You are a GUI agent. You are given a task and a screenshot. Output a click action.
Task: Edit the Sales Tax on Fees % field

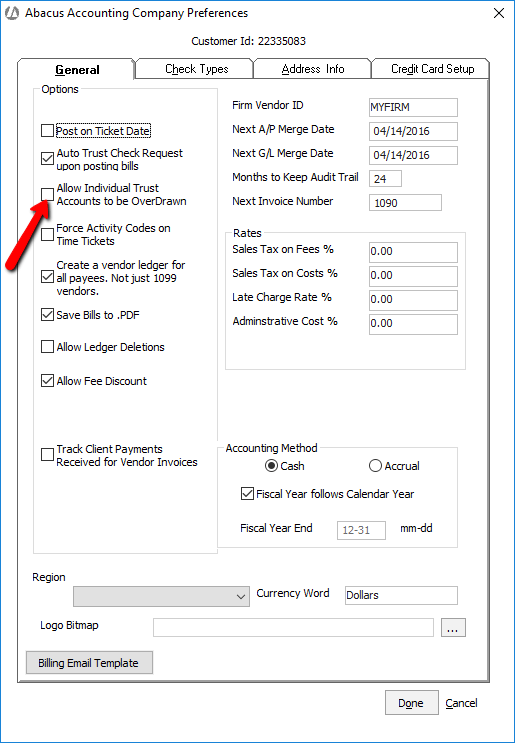(x=413, y=252)
